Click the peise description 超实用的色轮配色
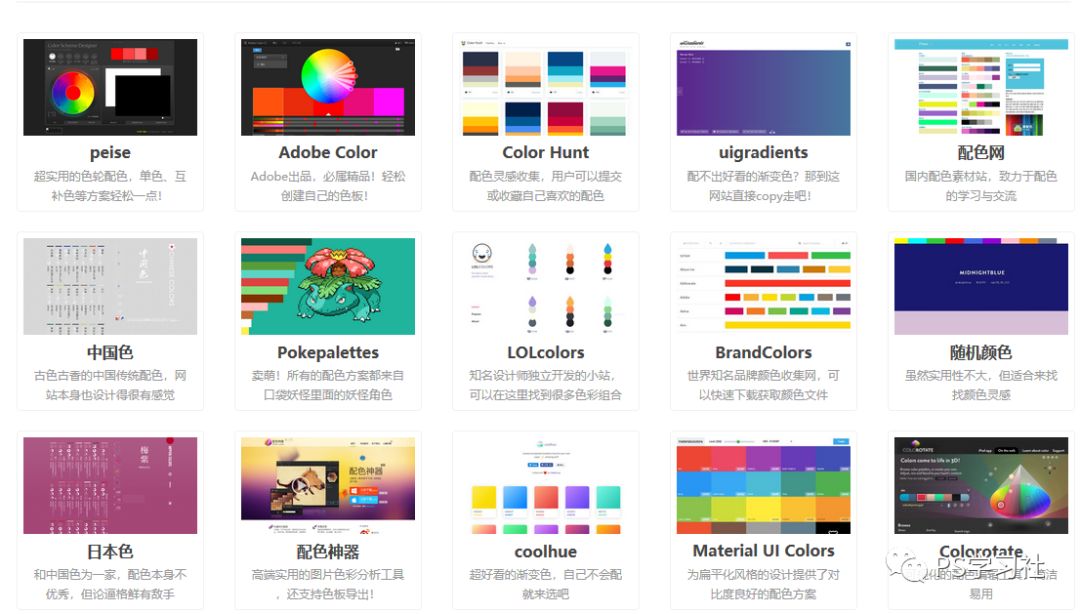1080x614 pixels. 110,186
